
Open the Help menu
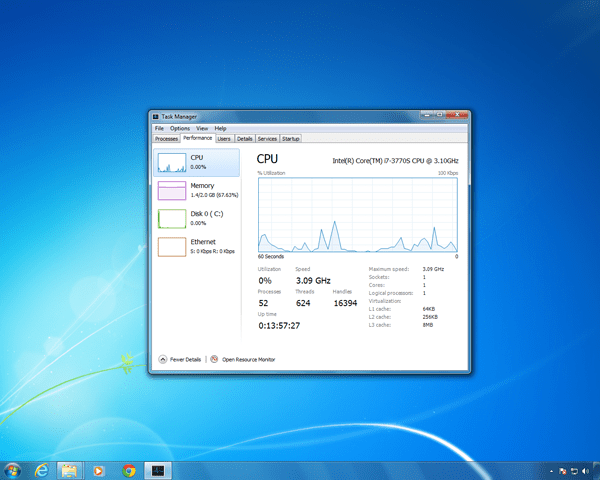[220, 128]
